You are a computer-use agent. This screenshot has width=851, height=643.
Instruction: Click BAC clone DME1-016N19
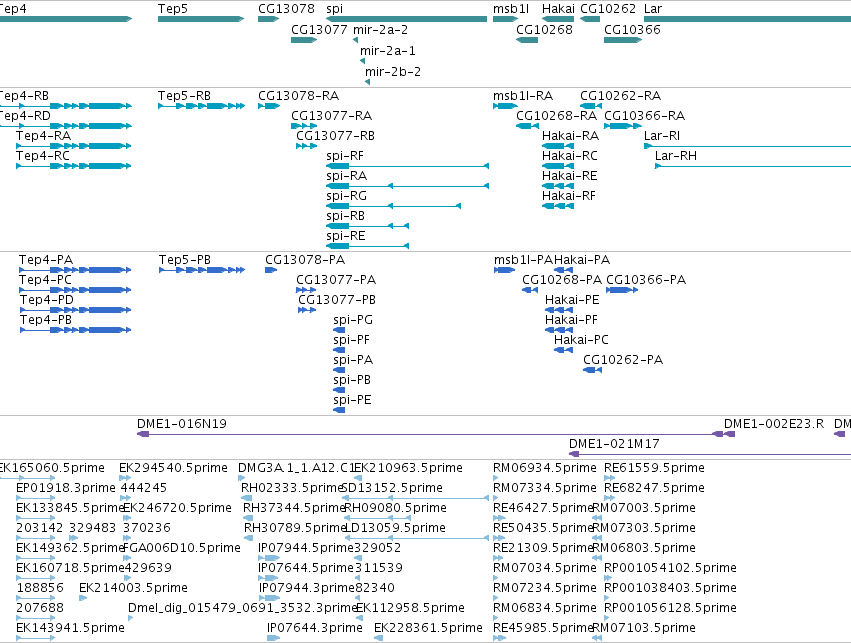click(x=182, y=424)
